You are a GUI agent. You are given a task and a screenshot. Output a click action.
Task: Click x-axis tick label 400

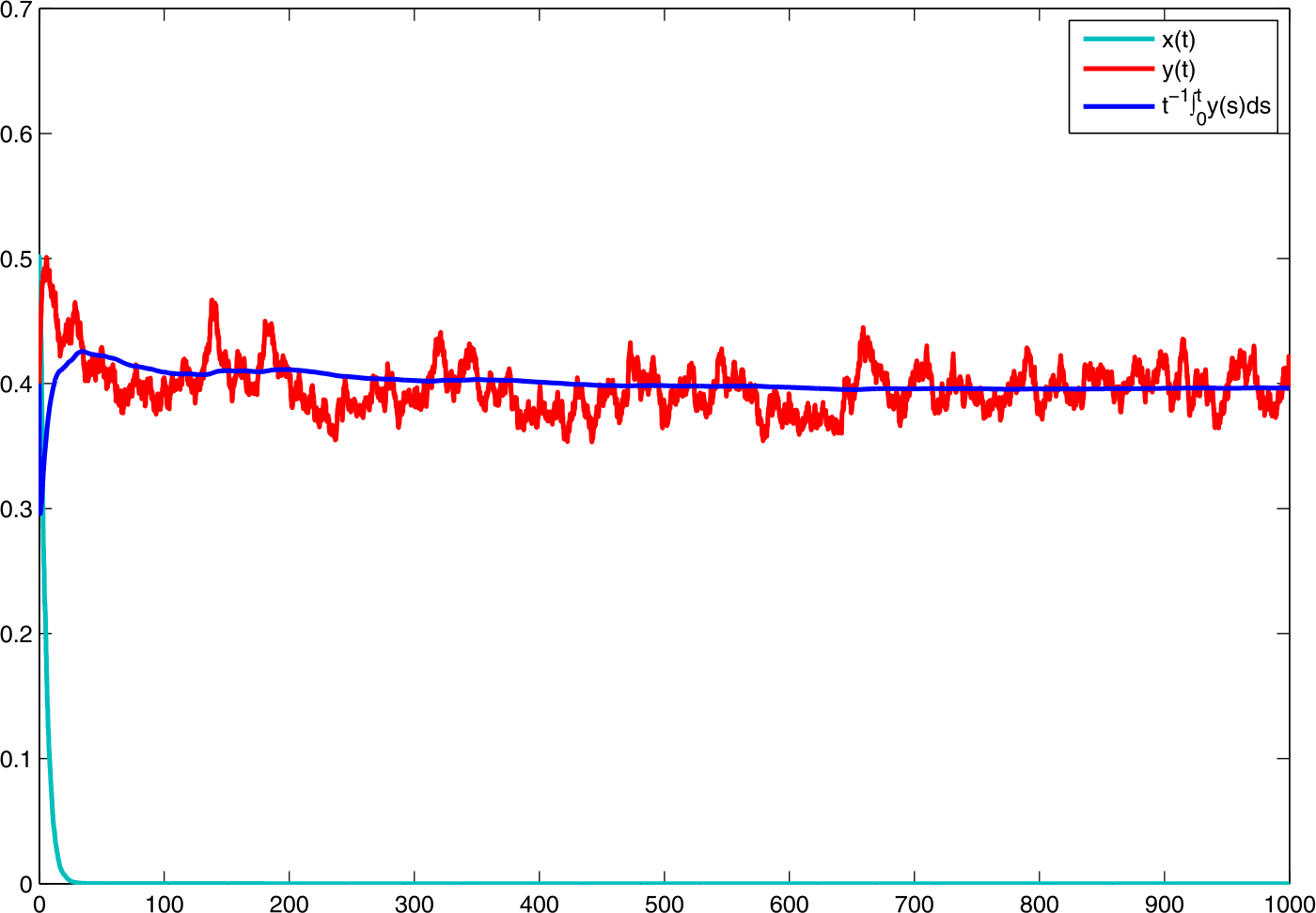coord(539,904)
